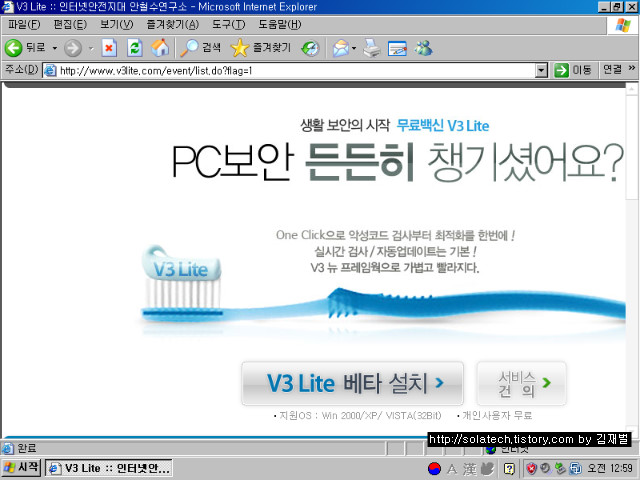Click the 연결 (Links) toolbar label
The image size is (640, 480).
pyautogui.click(x=612, y=69)
